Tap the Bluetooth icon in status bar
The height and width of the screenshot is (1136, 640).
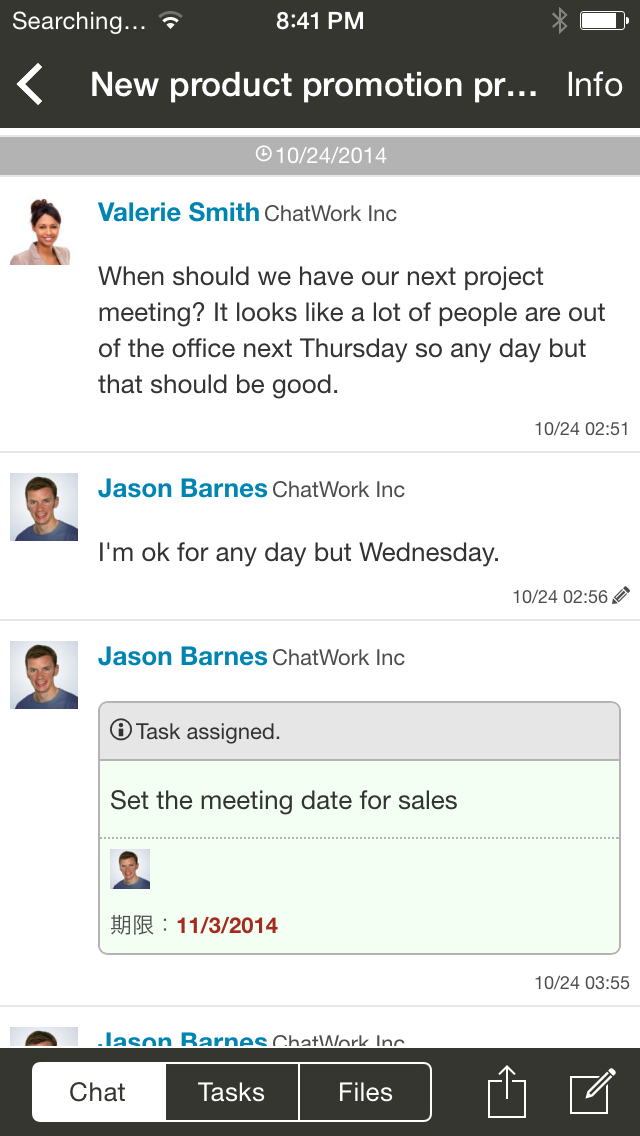click(560, 20)
